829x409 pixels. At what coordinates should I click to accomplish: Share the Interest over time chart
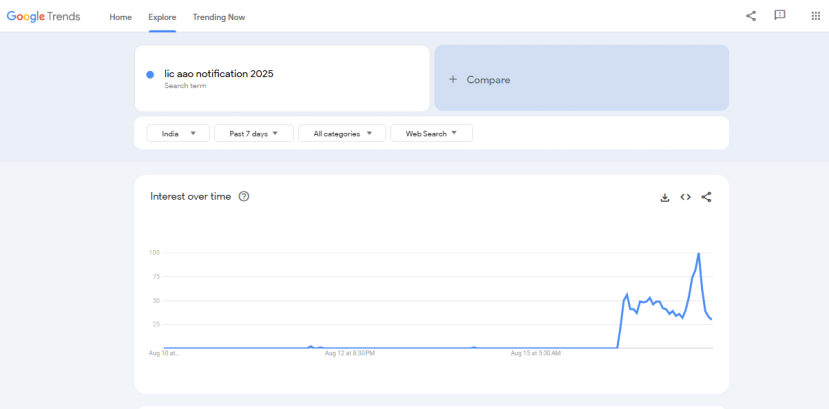pos(706,197)
